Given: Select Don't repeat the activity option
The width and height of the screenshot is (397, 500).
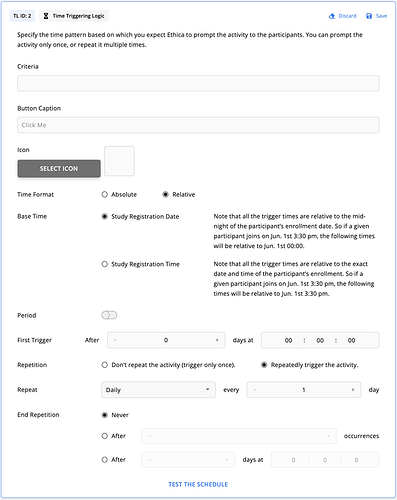Looking at the screenshot, I should [x=105, y=365].
